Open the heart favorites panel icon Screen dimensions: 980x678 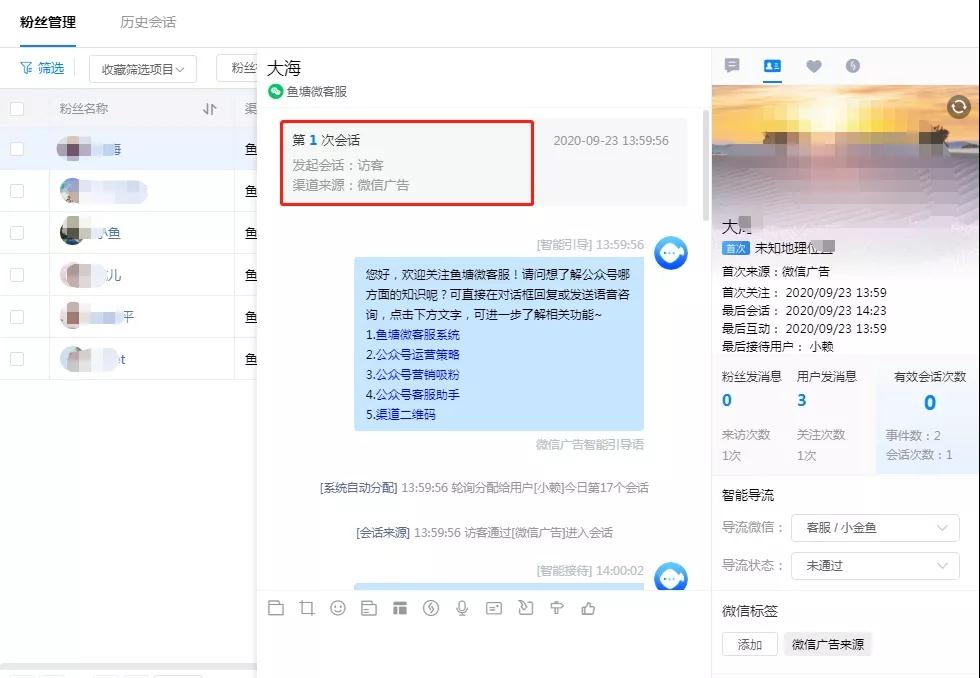pos(813,66)
